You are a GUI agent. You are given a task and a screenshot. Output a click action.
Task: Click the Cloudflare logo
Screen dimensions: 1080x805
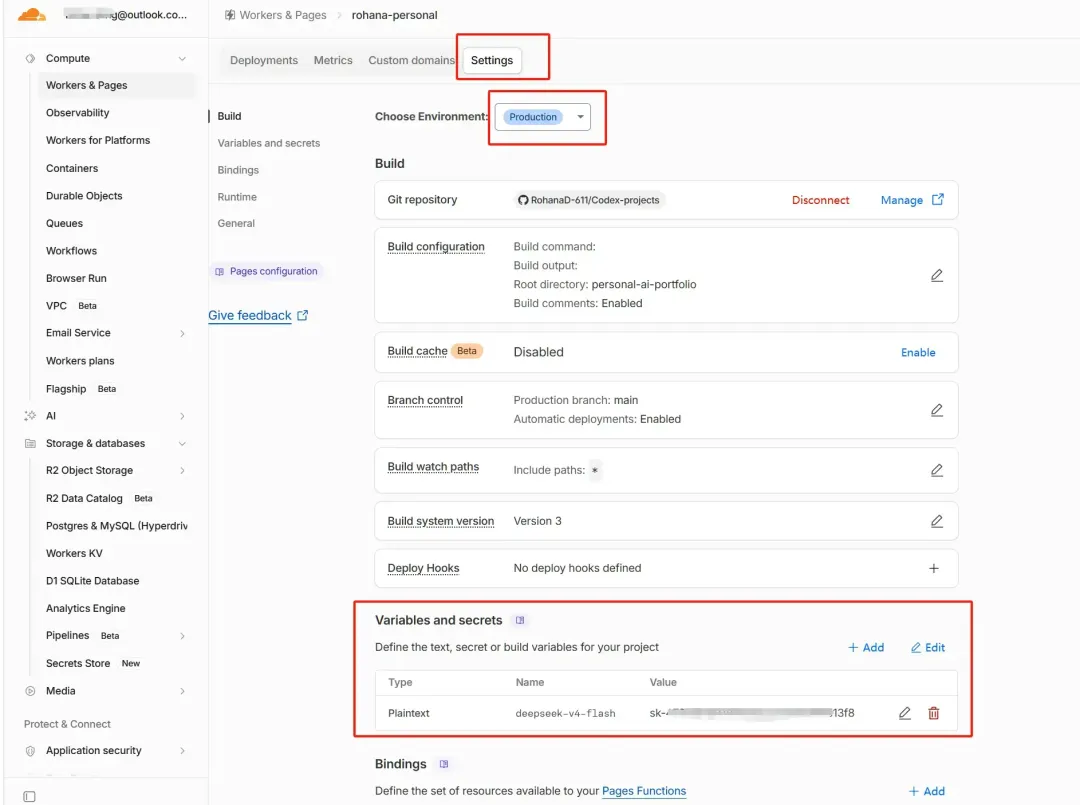[x=32, y=14]
